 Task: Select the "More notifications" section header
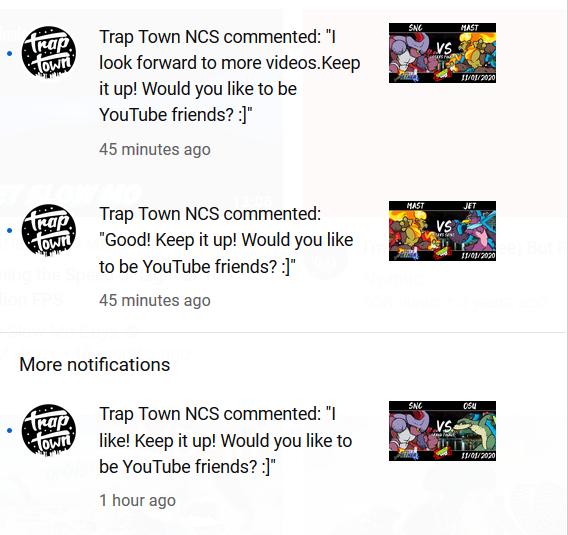click(95, 364)
